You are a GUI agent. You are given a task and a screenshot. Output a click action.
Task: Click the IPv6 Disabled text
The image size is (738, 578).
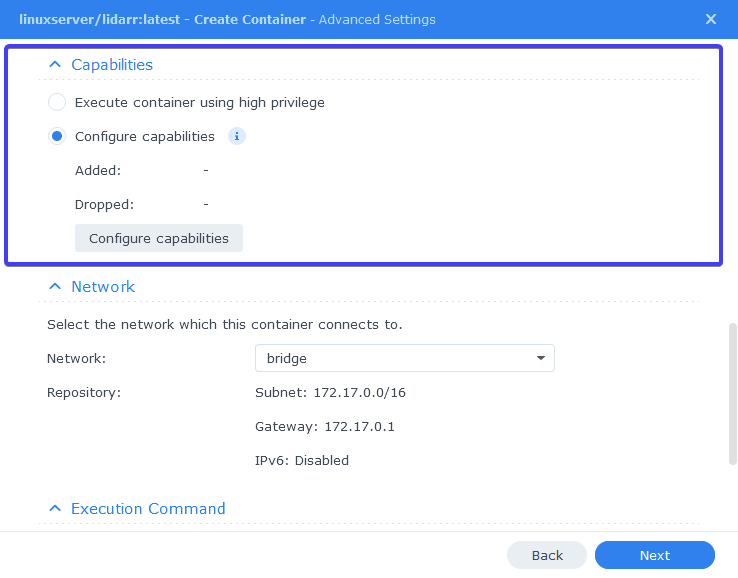302,460
